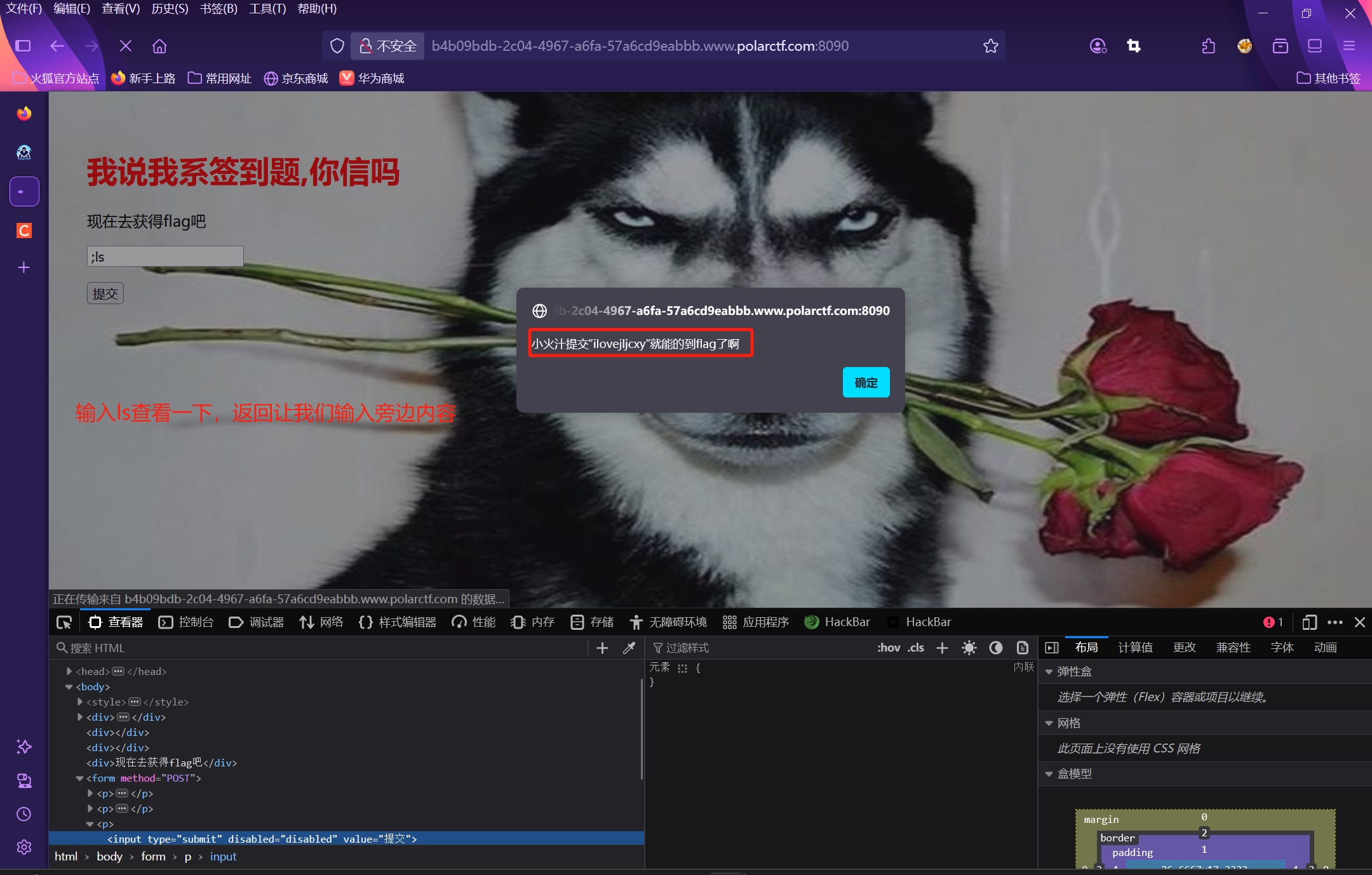
Task: Toggle the :hov pseudo-class panel
Action: click(888, 648)
